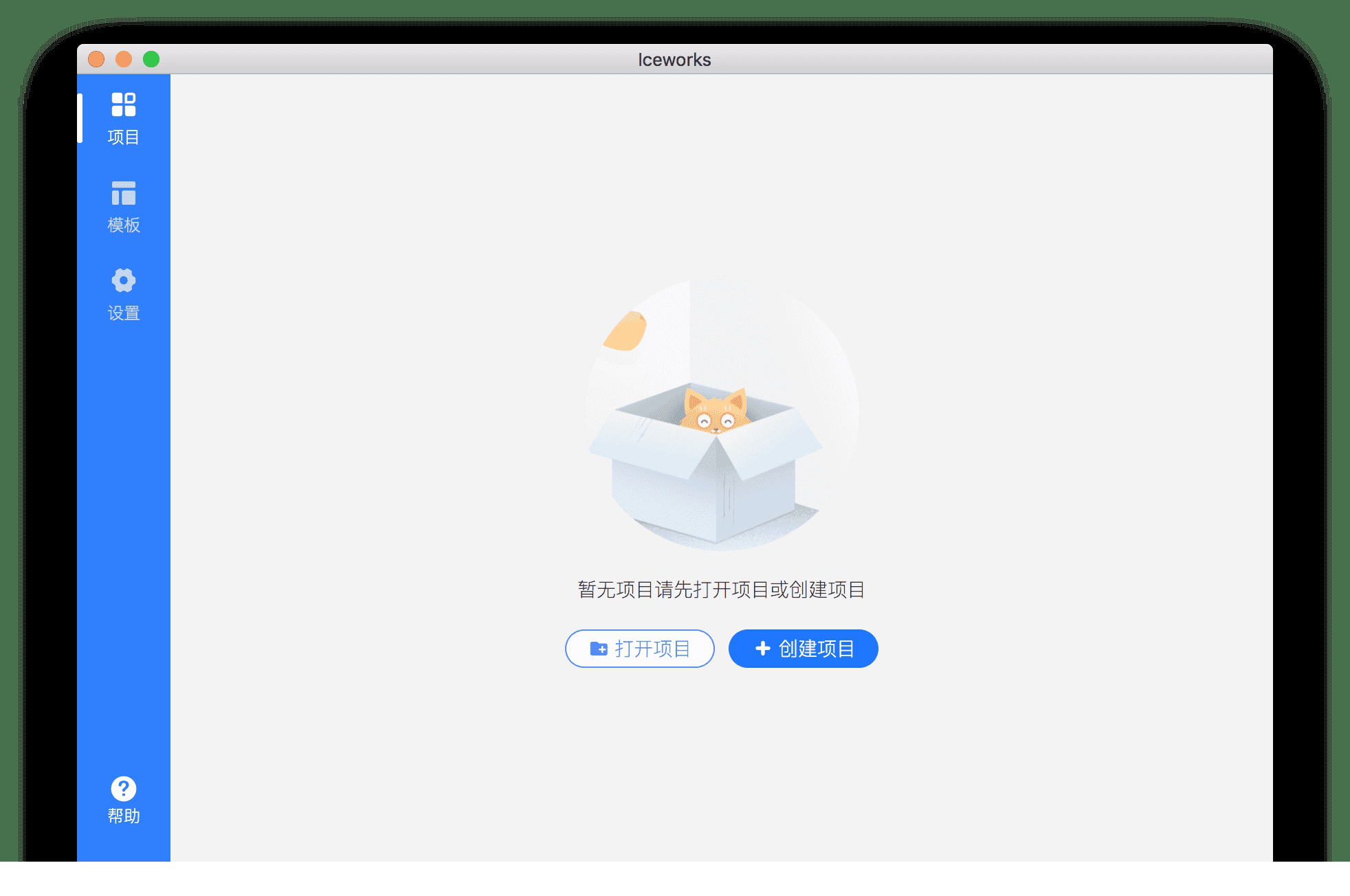Close the Iceworks window with red button

pyautogui.click(x=96, y=59)
